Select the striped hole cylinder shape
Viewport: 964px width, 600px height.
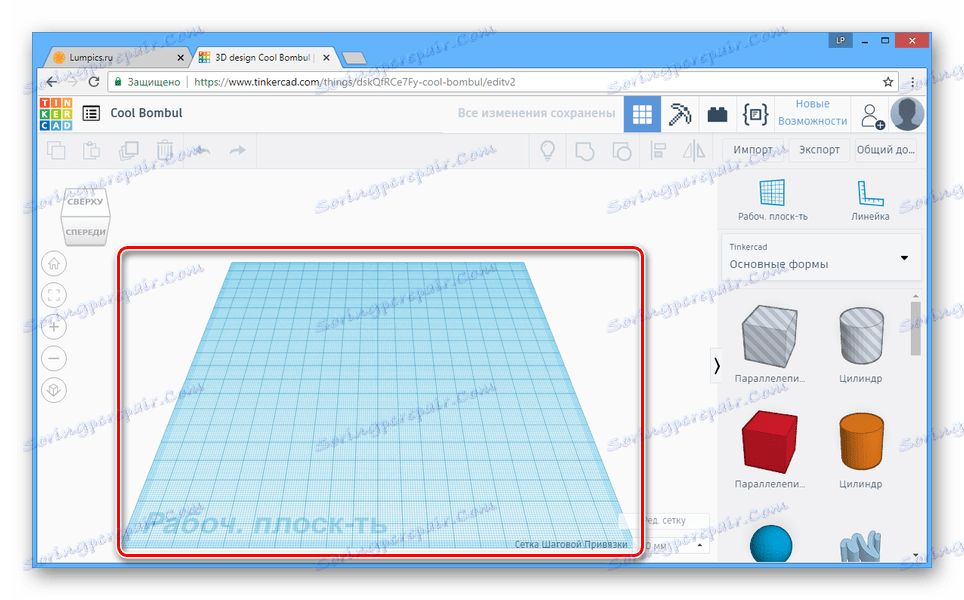pos(861,336)
